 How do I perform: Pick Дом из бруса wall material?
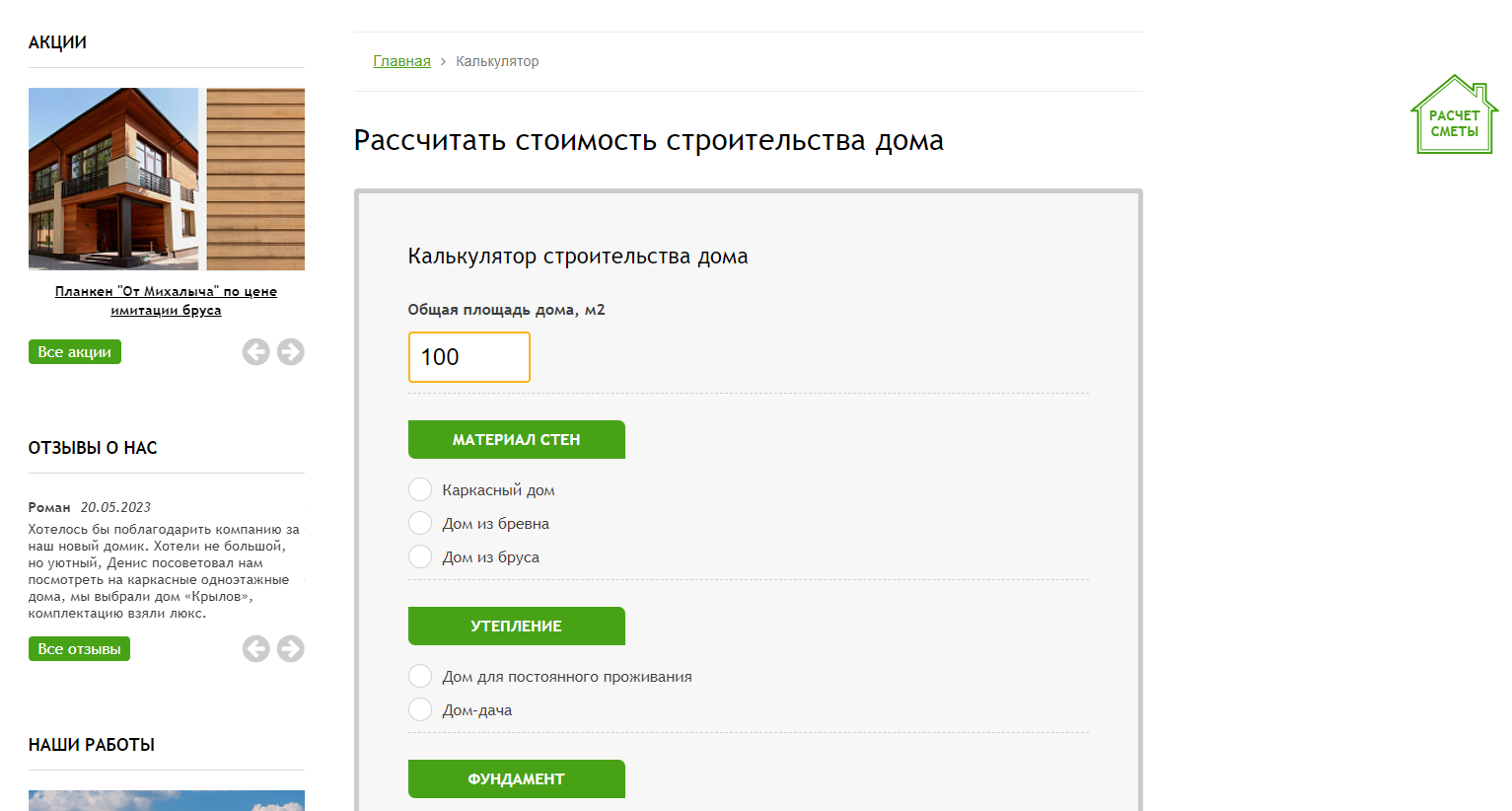pyautogui.click(x=420, y=556)
